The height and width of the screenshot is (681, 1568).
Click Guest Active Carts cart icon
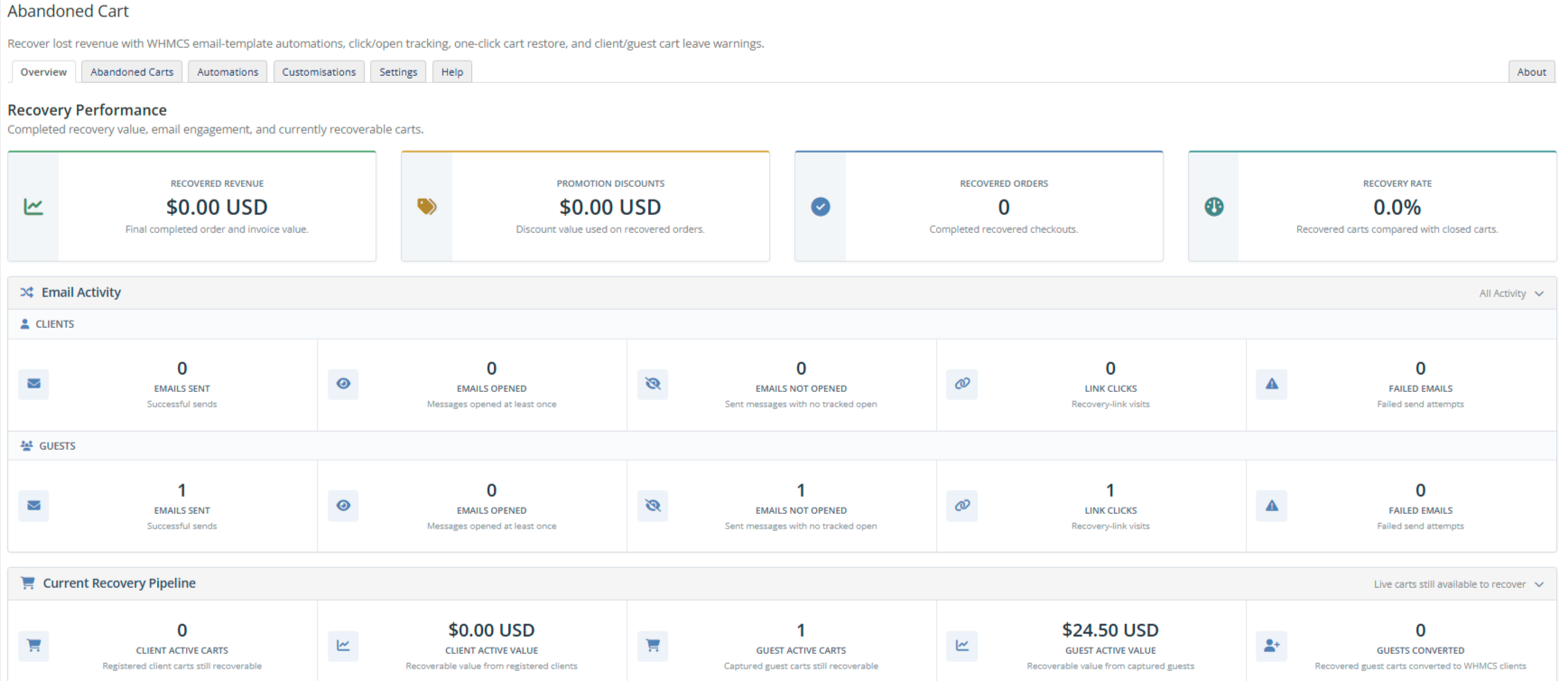(x=653, y=646)
